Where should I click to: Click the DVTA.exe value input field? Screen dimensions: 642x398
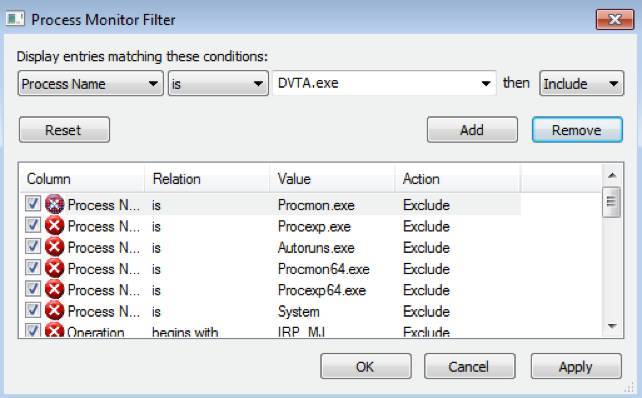click(x=384, y=84)
